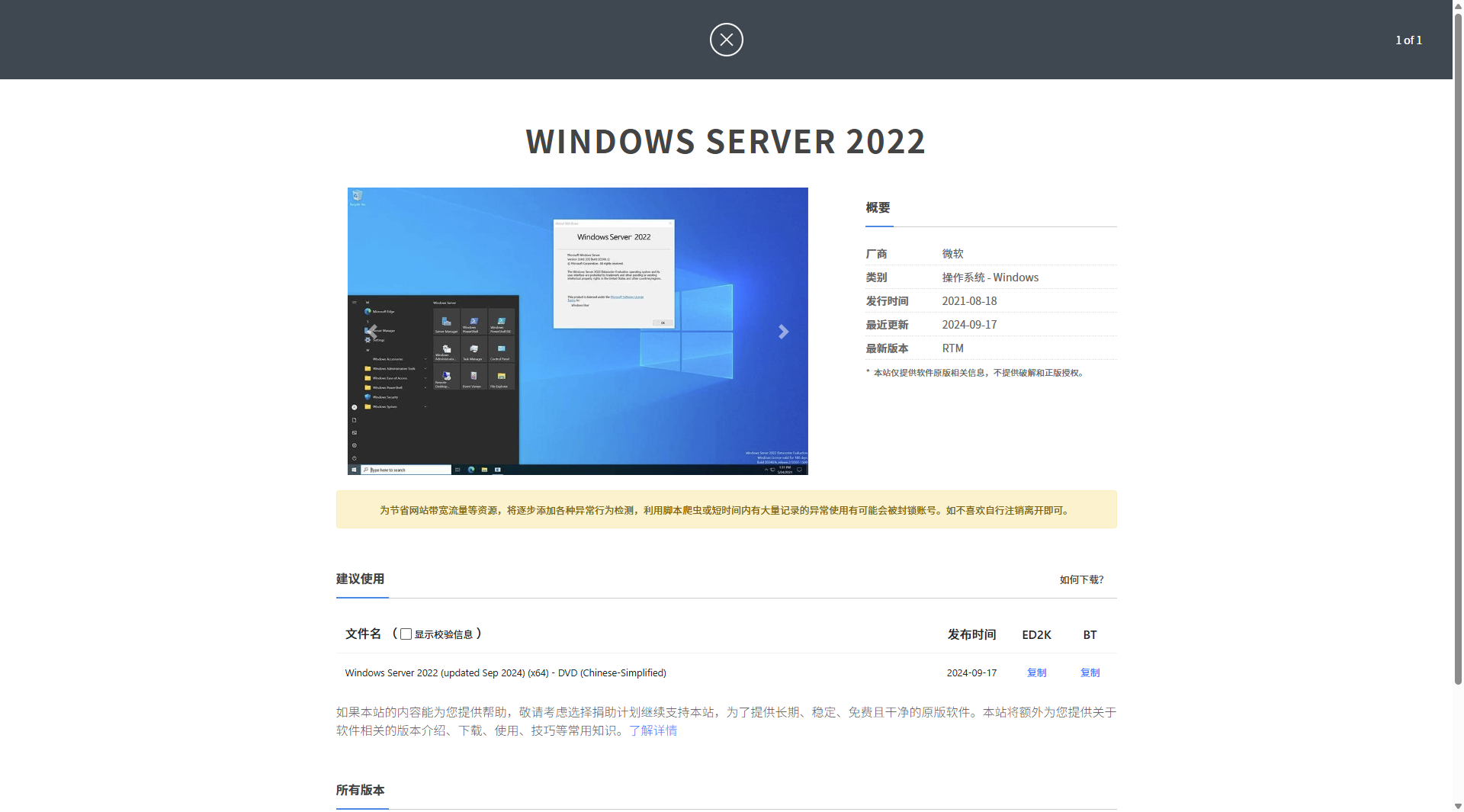
Task: Select the 建议使用 tab
Action: click(361, 579)
